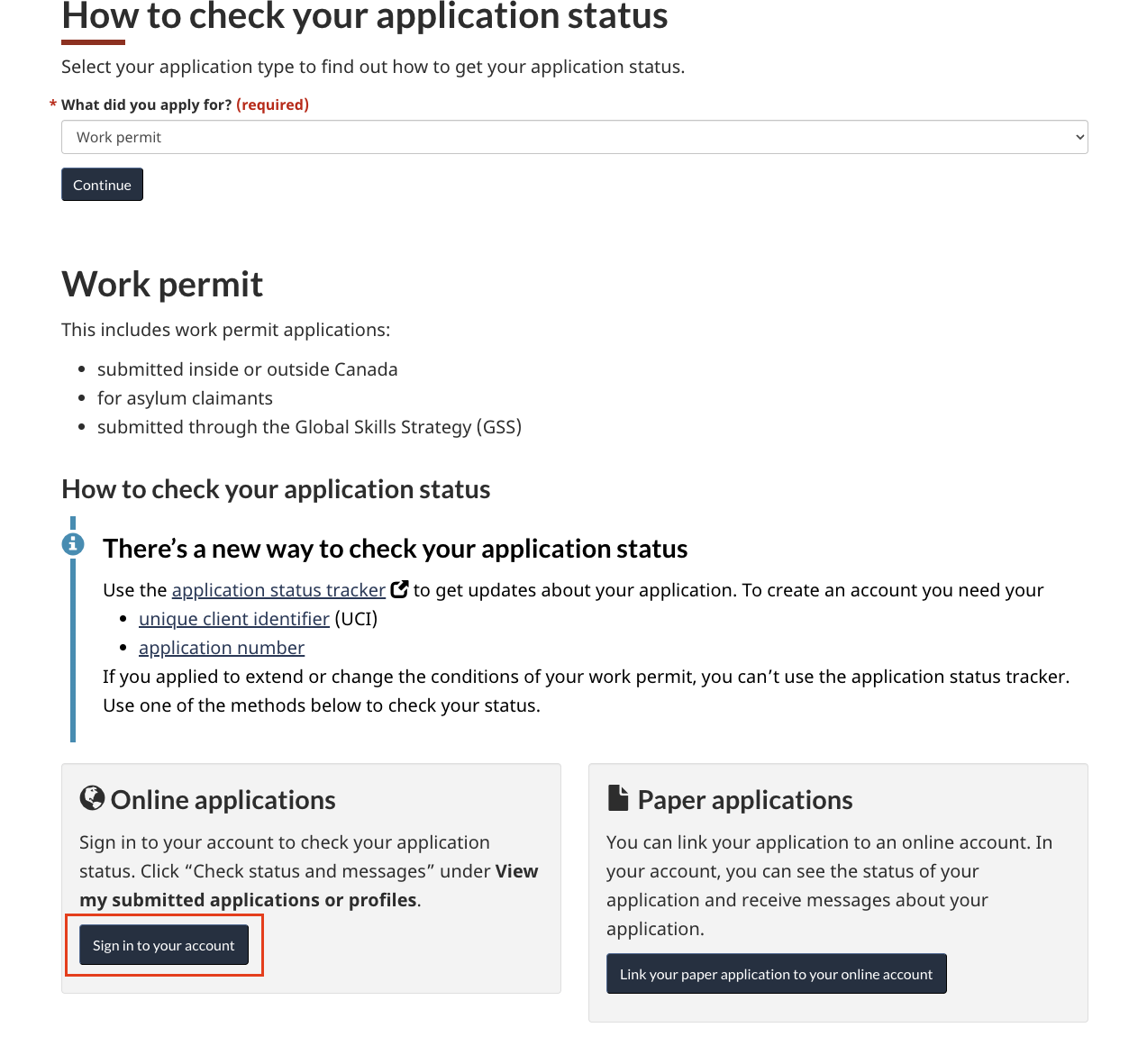Open the application number link
This screenshot has width=1147, height=1064.
222,648
